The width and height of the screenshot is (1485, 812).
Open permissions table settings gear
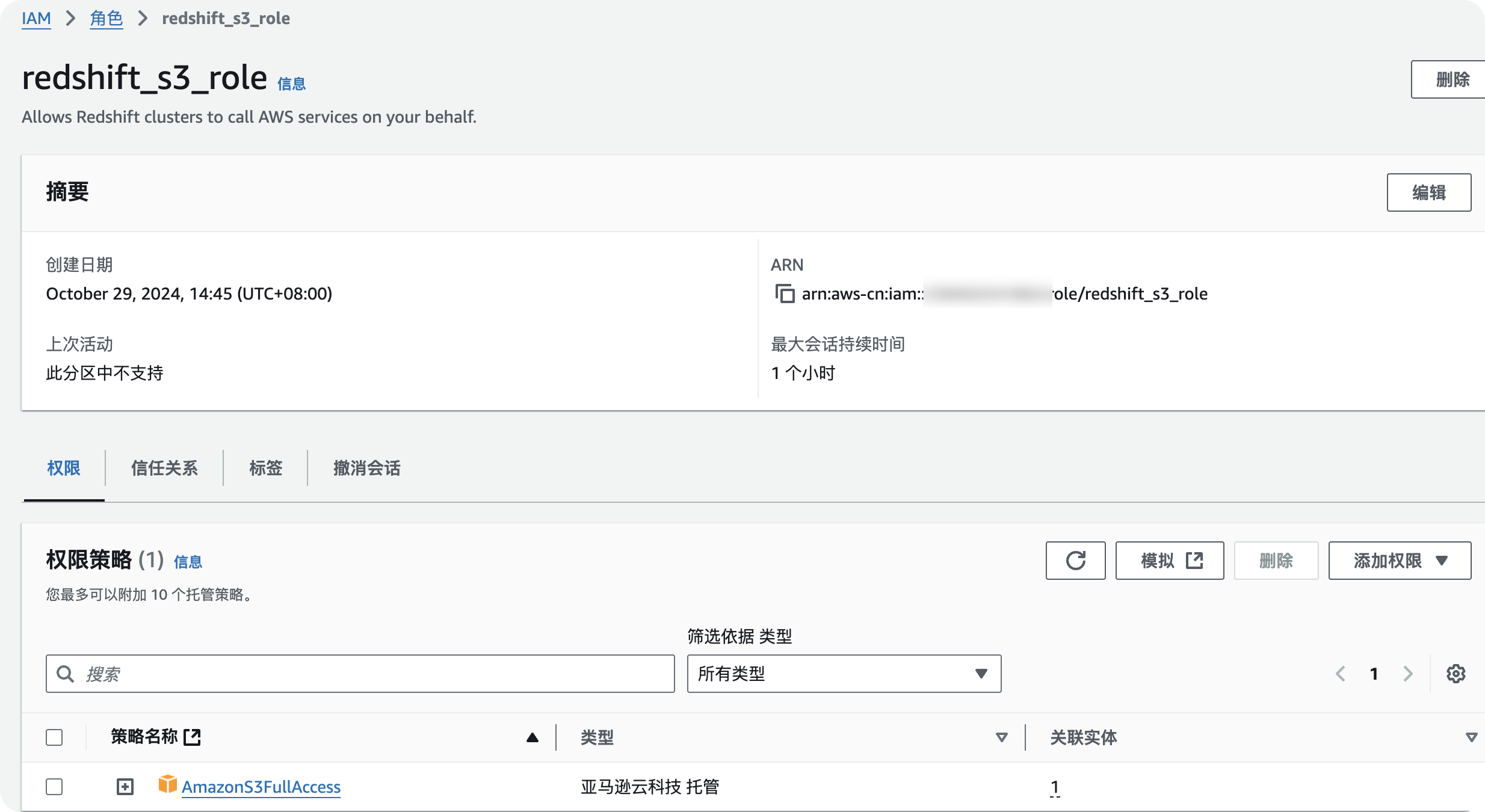1456,674
